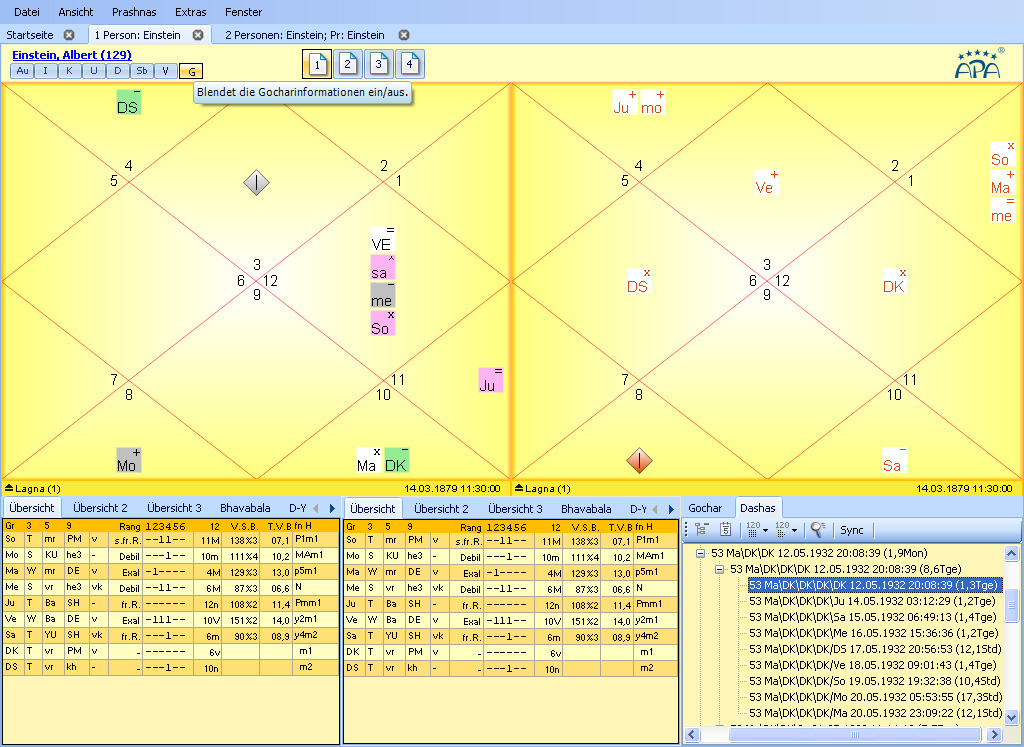Image resolution: width=1024 pixels, height=747 pixels.
Task: Click the pink So marker in the chart
Action: click(x=383, y=323)
